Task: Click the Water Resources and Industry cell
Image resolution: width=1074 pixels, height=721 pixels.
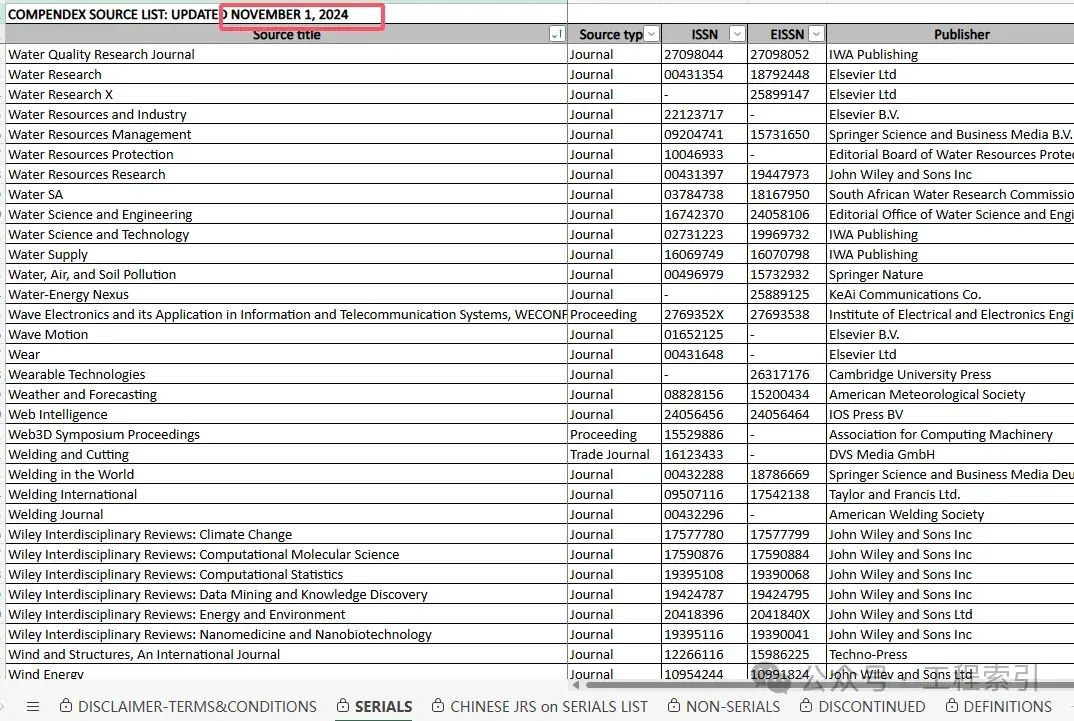Action: coord(286,114)
